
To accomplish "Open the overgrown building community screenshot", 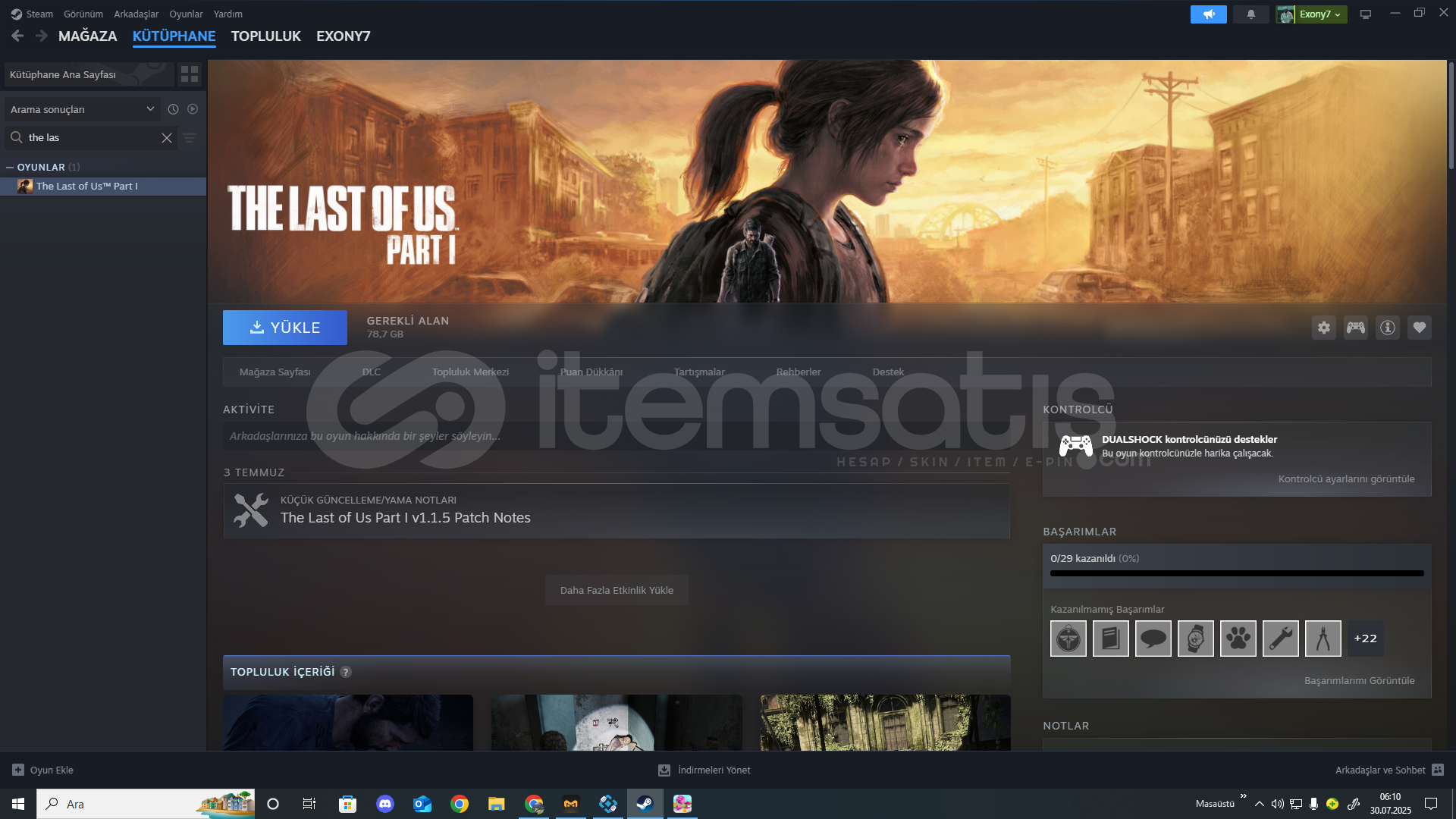I will coord(886,723).
